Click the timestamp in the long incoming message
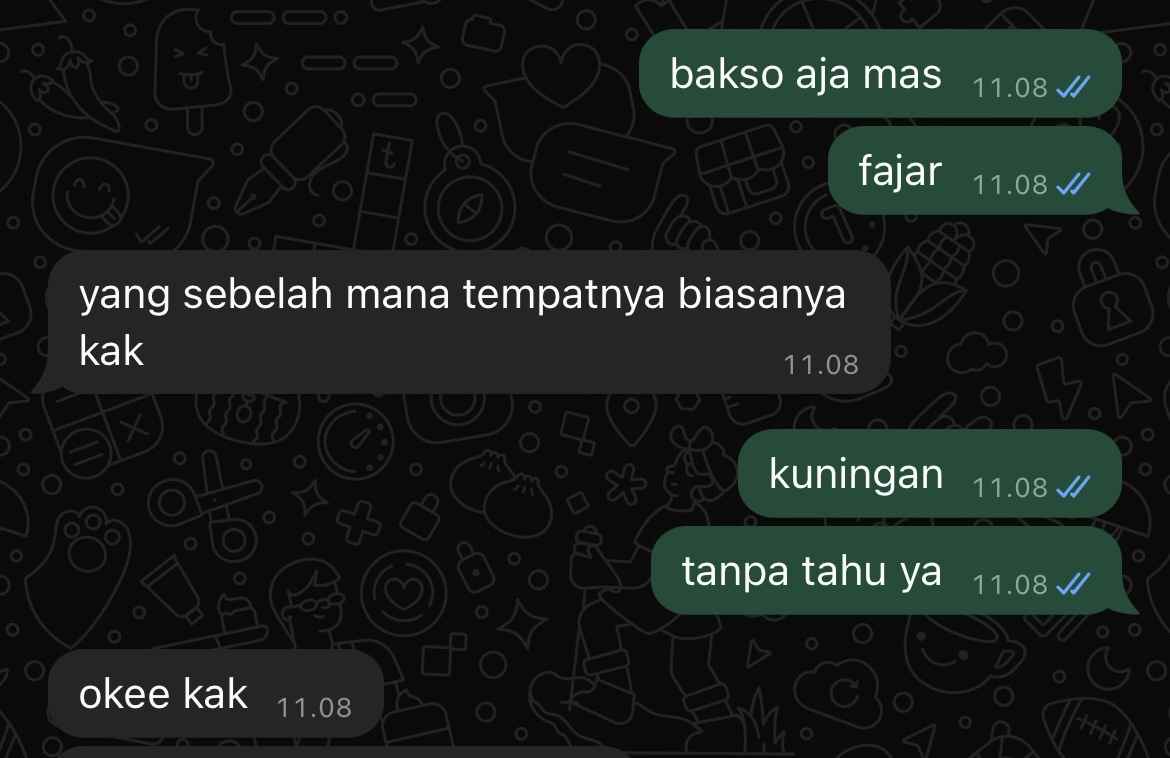The height and width of the screenshot is (758, 1170). point(821,365)
